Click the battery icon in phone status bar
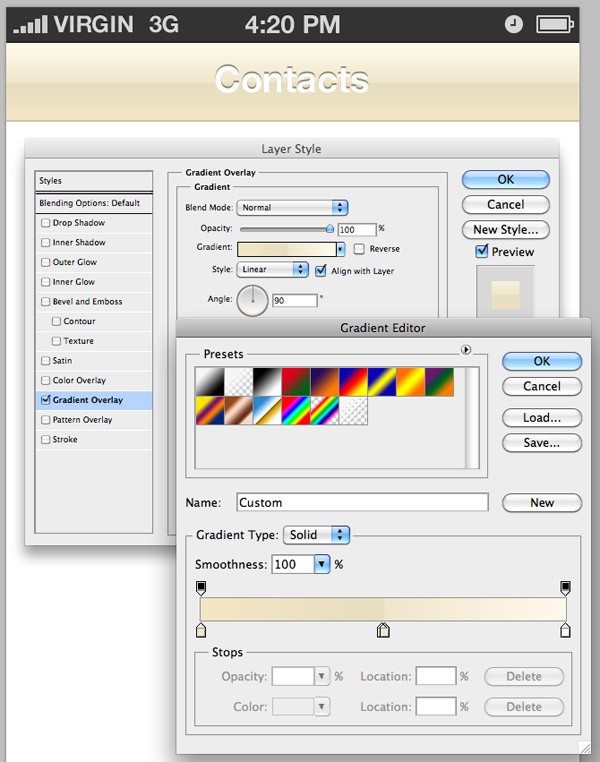Image resolution: width=600 pixels, height=762 pixels. 555,24
